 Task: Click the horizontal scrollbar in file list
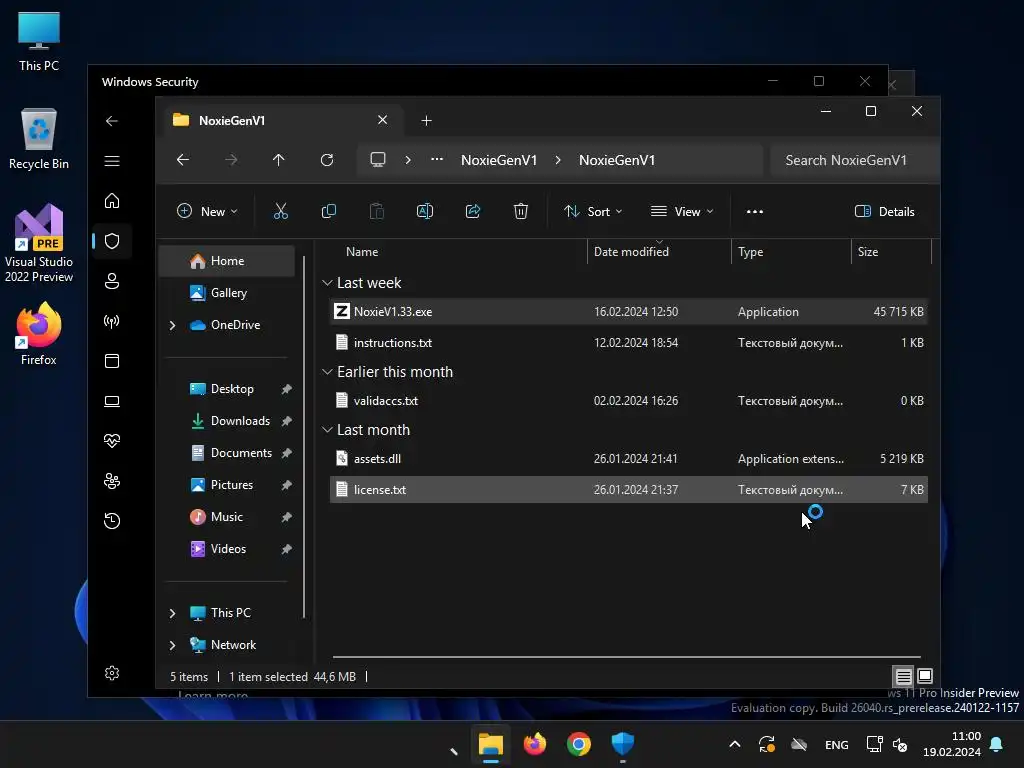click(x=626, y=656)
